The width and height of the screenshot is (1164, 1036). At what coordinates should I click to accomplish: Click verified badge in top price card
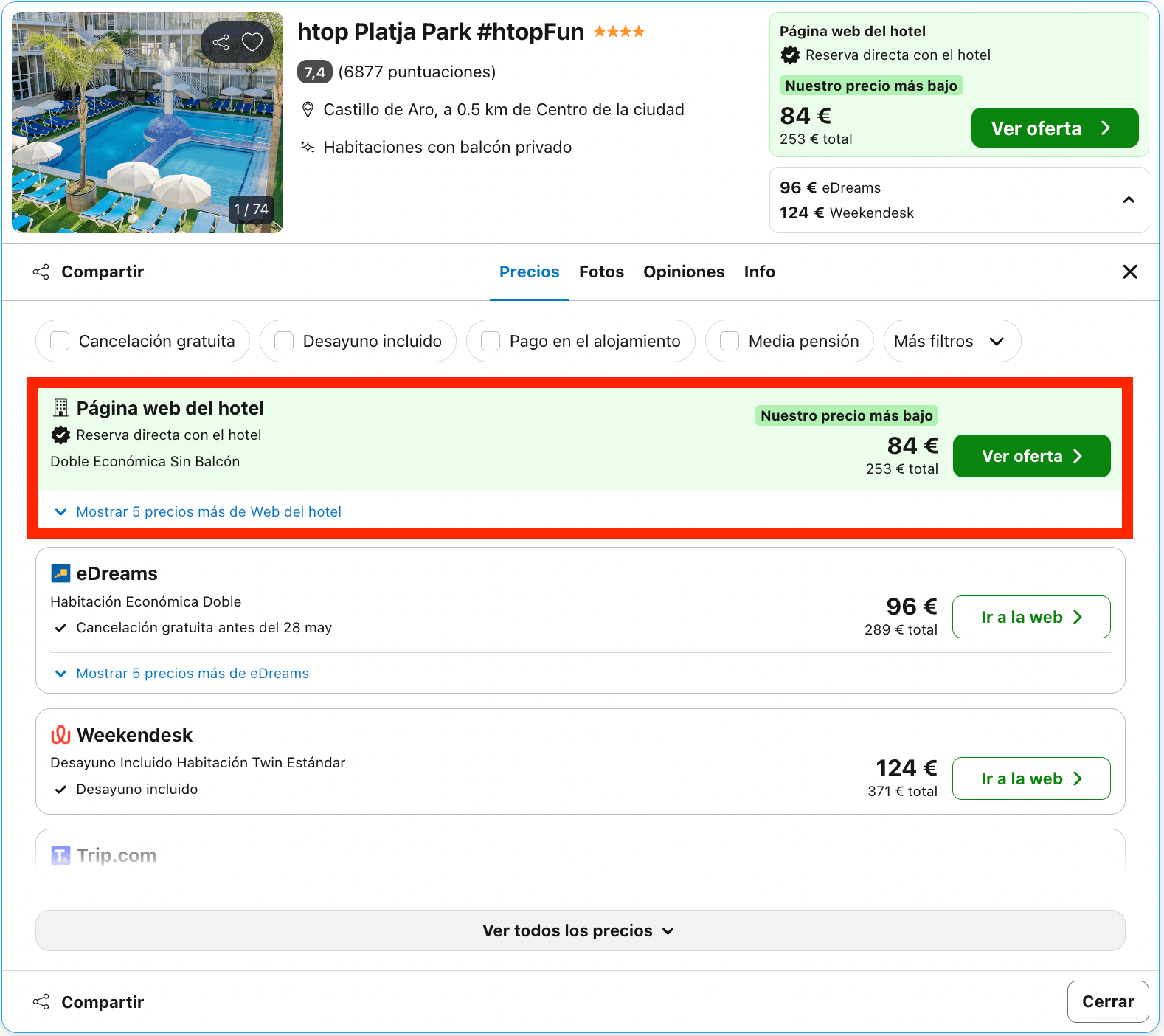coord(790,55)
